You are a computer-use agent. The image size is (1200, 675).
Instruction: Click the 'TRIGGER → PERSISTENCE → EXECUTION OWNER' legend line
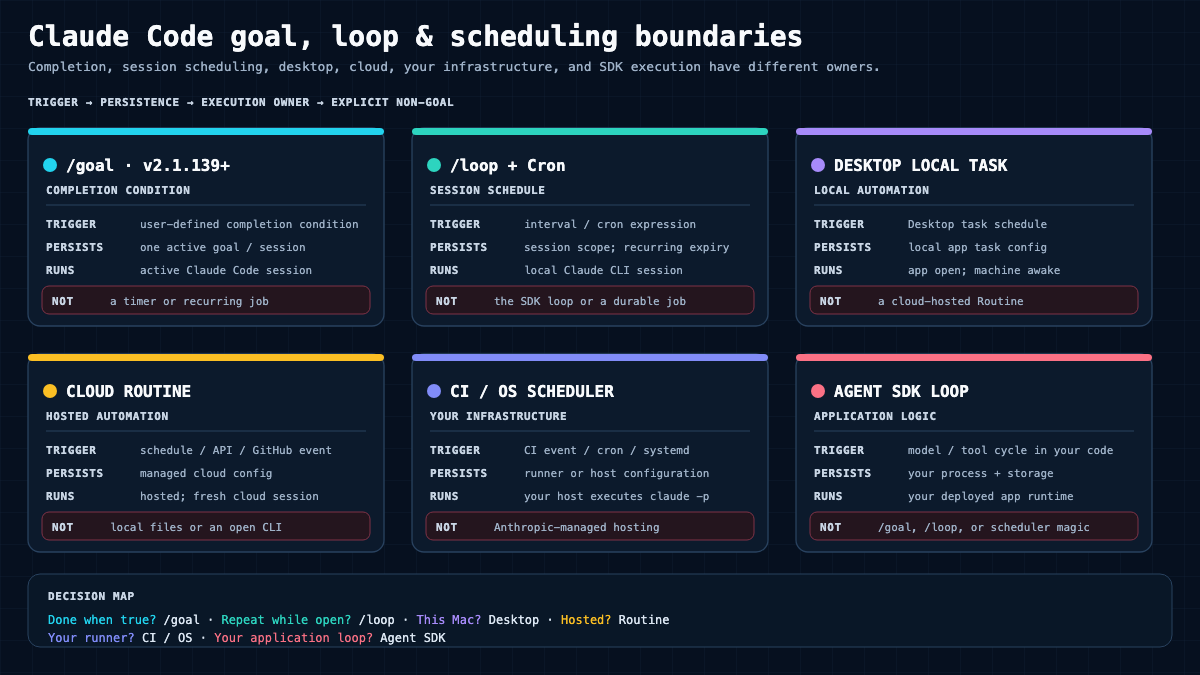pos(240,102)
